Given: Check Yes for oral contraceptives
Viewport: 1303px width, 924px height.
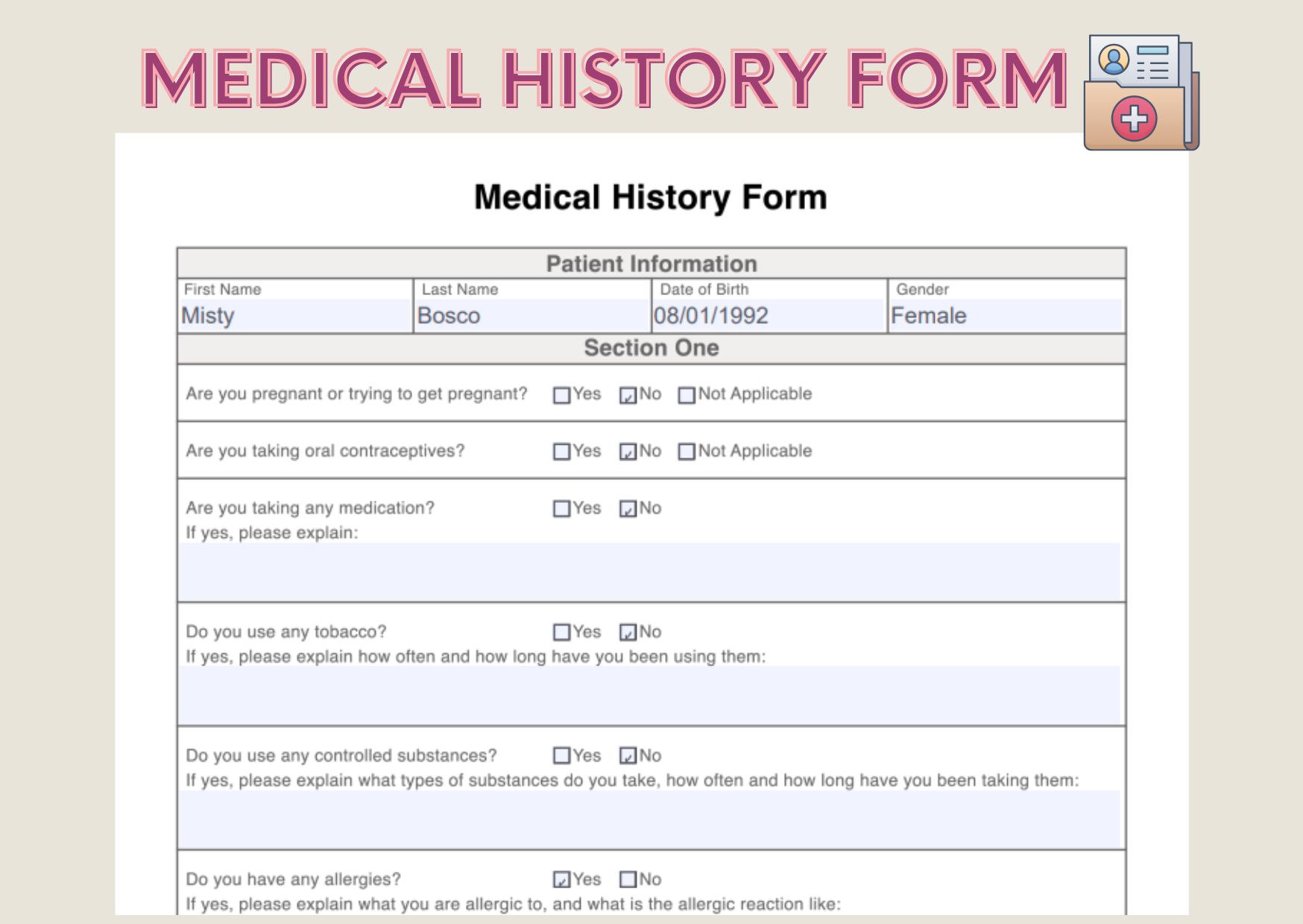Looking at the screenshot, I should (561, 452).
